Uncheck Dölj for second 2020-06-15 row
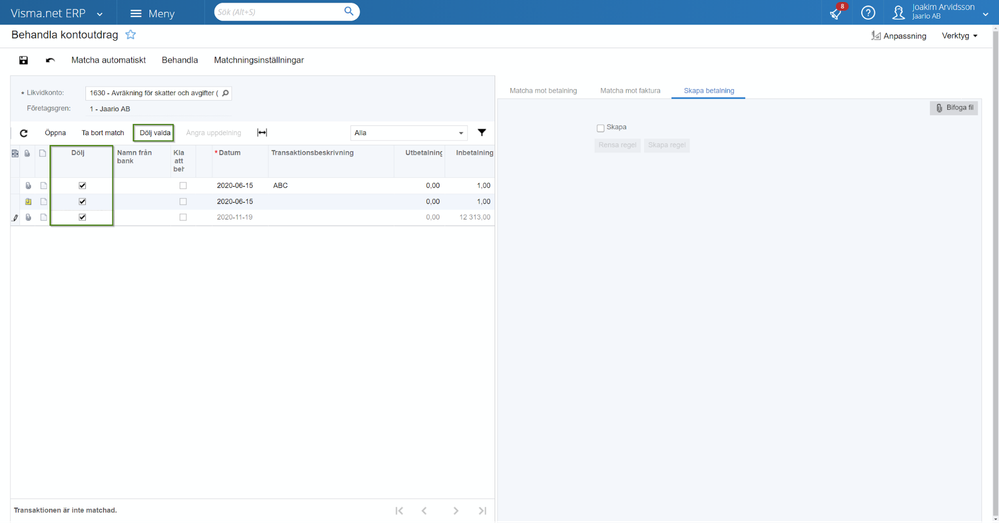The image size is (999, 523). point(82,201)
